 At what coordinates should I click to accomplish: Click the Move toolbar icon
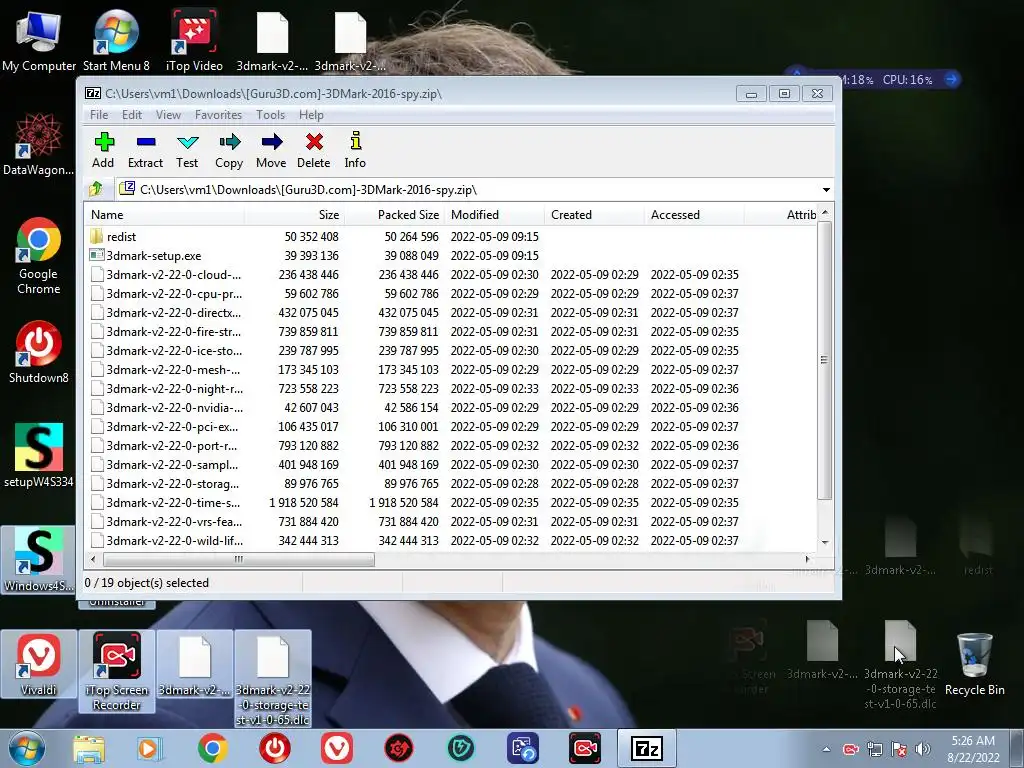[271, 150]
